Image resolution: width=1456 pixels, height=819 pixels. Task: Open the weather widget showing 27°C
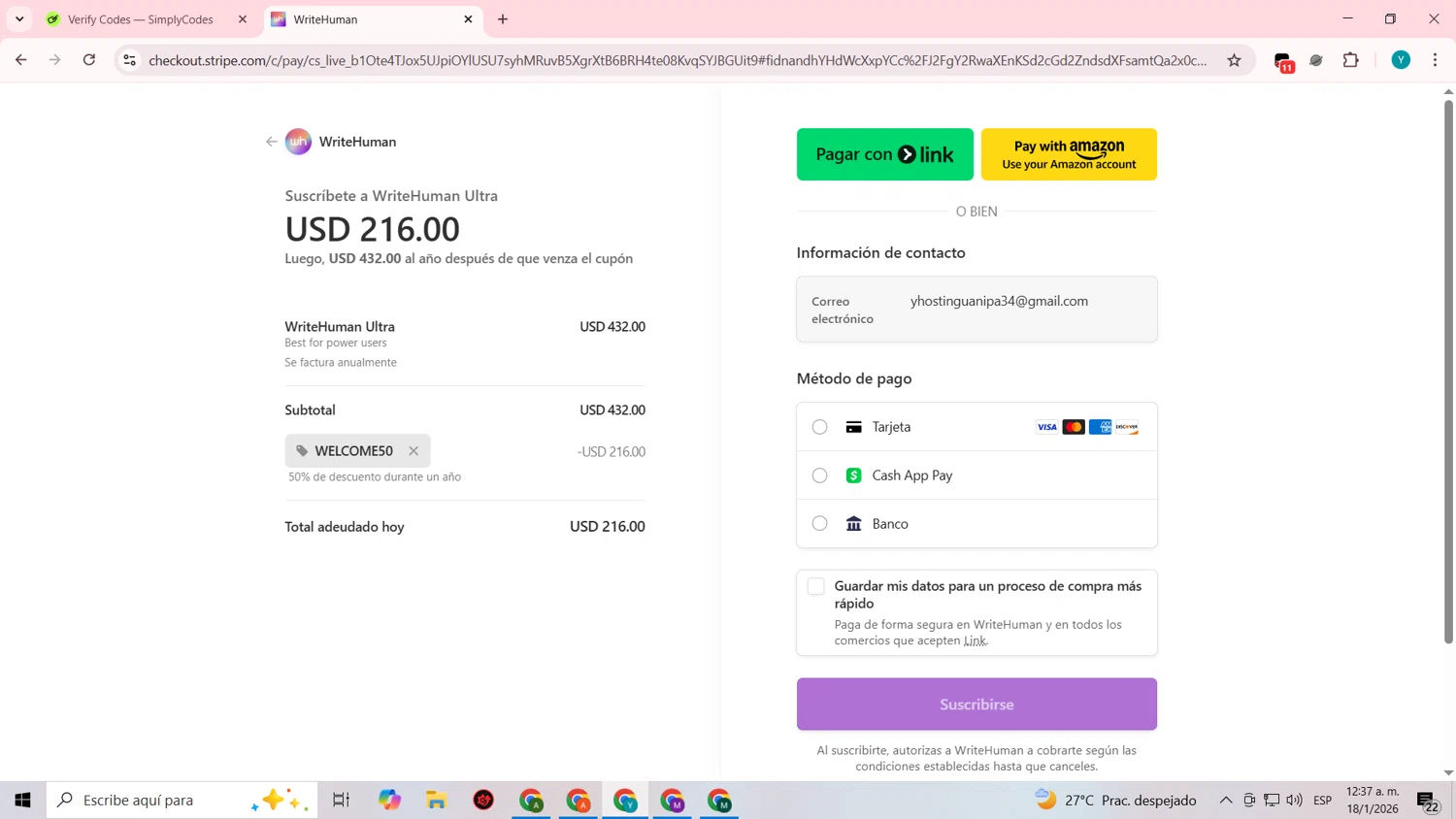click(1115, 801)
